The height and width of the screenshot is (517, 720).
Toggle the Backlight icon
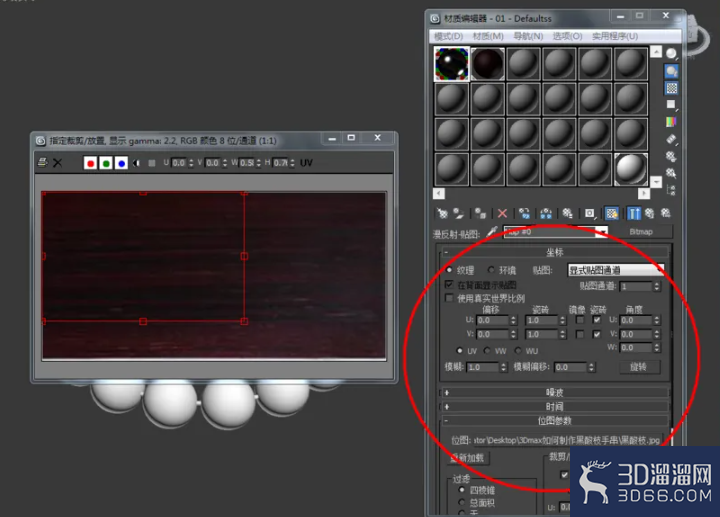coord(671,71)
